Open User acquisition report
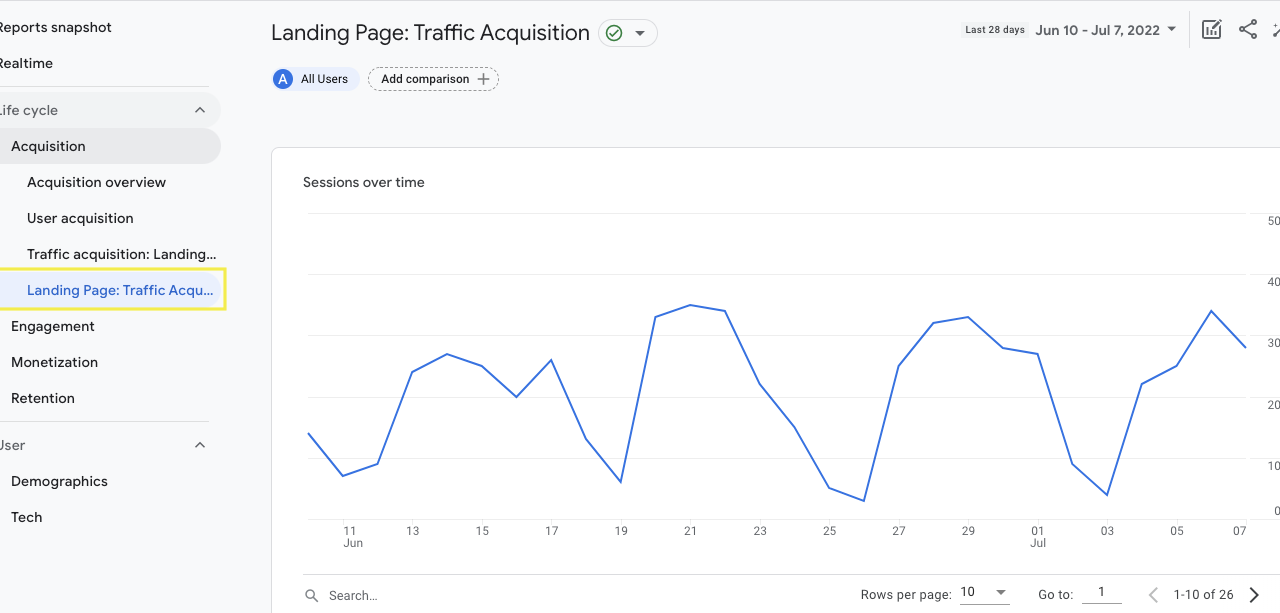The width and height of the screenshot is (1280, 613). point(80,218)
